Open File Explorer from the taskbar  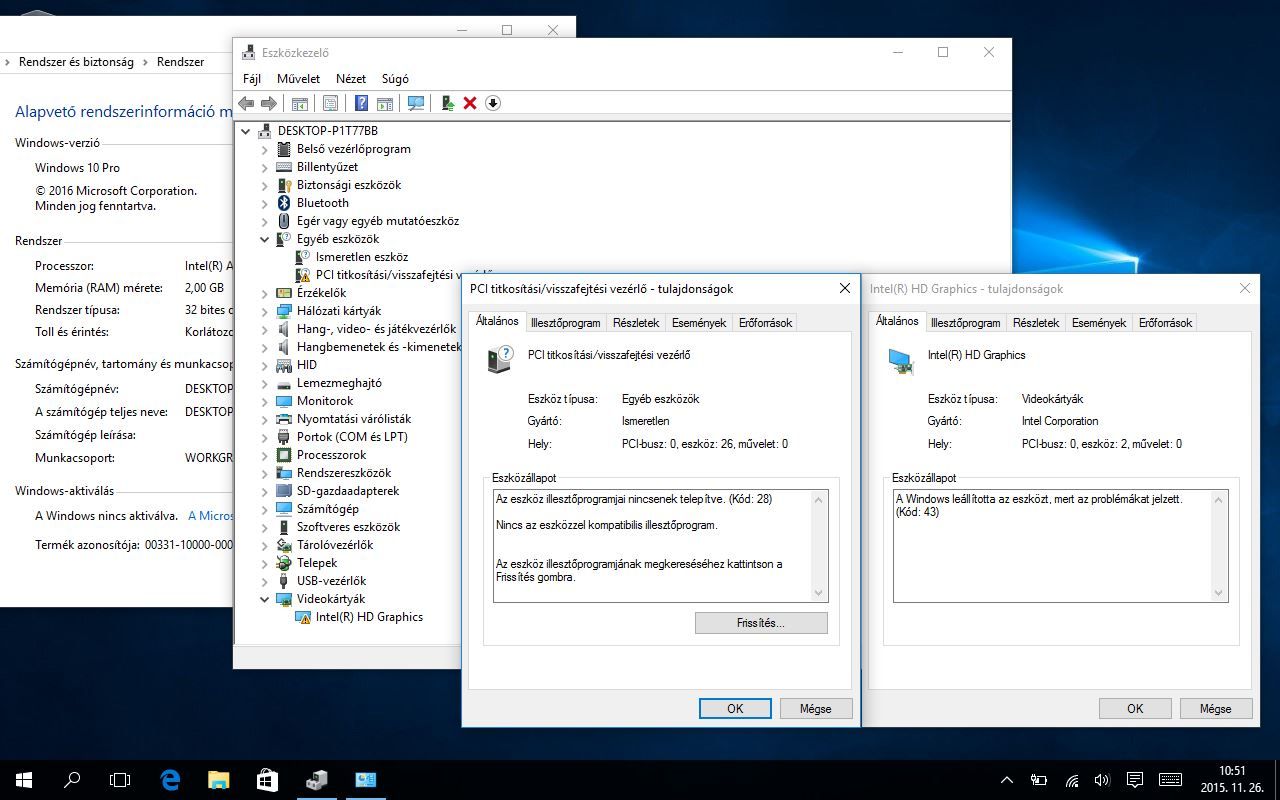(218, 780)
